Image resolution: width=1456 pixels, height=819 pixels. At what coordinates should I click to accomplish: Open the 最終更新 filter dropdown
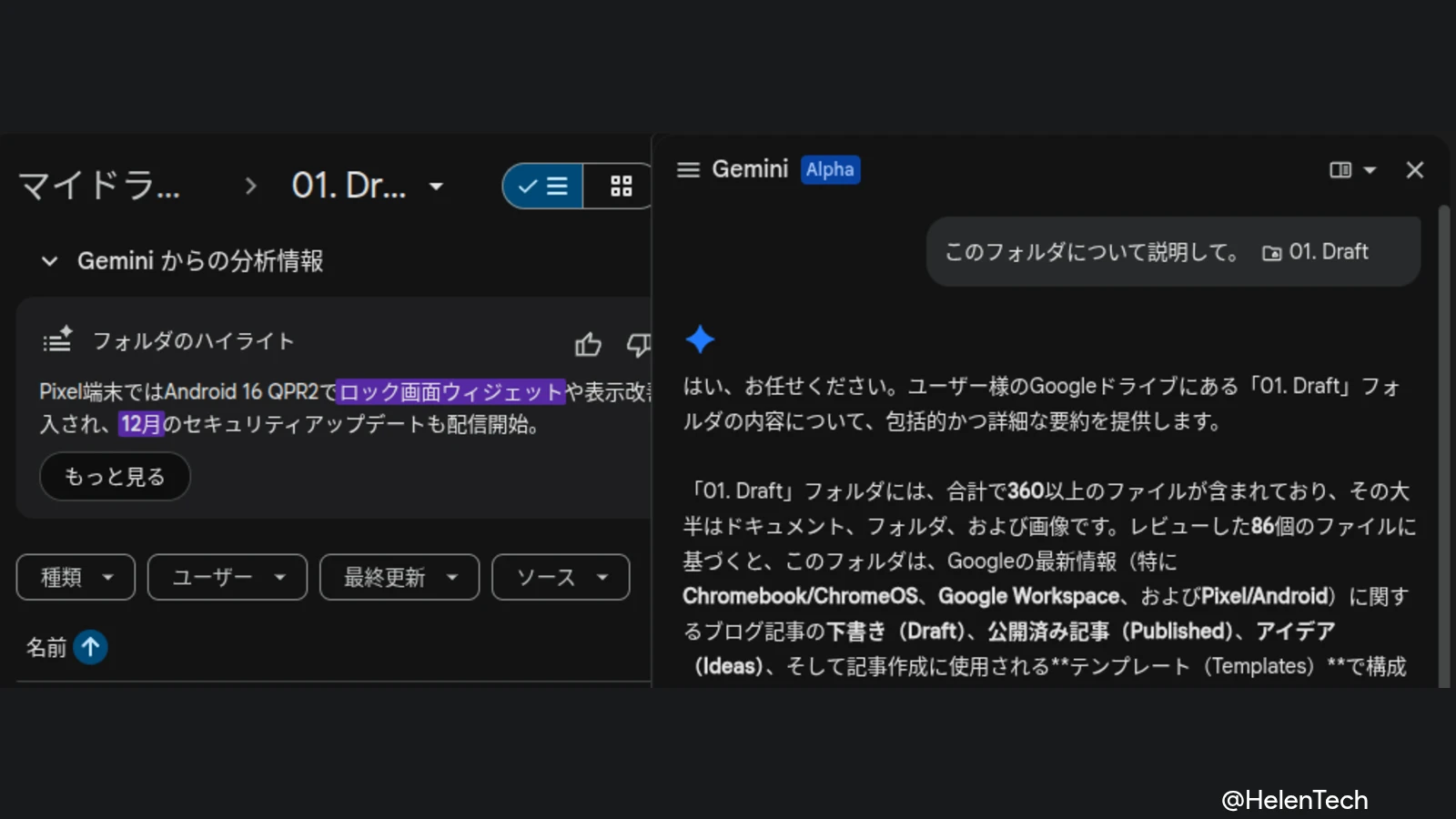(399, 576)
